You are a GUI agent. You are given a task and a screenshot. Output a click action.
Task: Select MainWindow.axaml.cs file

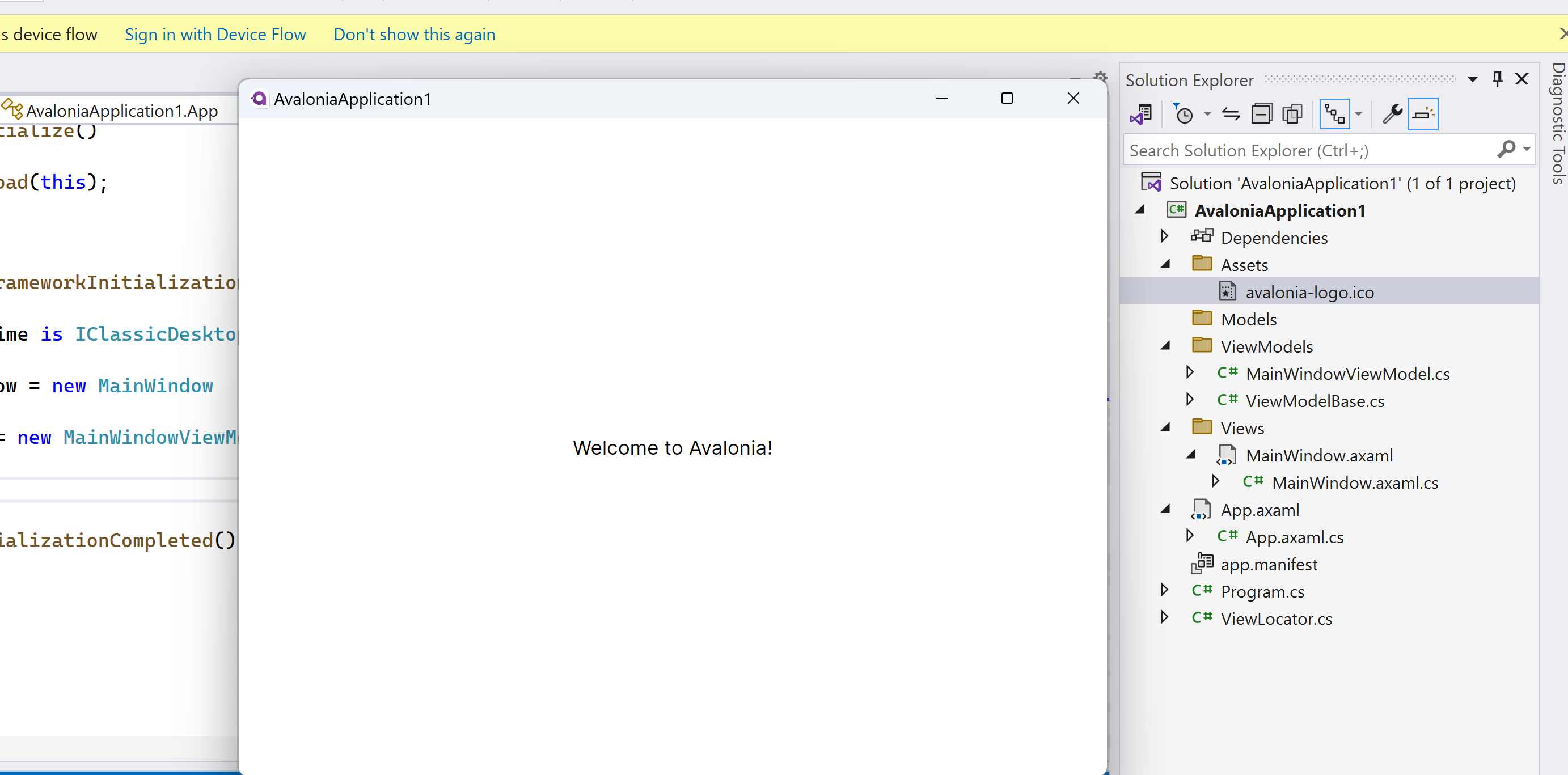point(1355,482)
